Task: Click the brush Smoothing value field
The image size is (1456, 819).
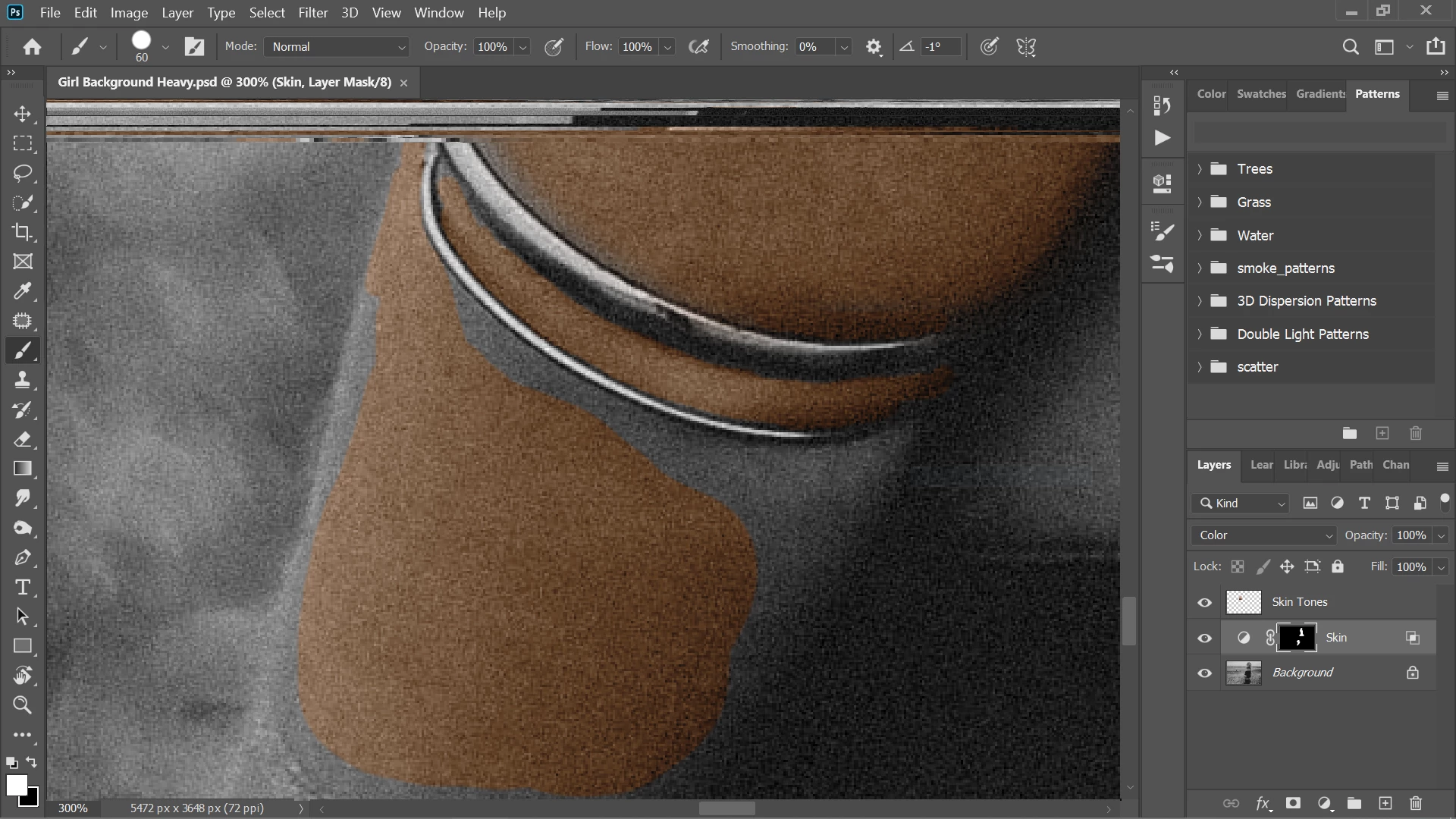Action: tap(813, 47)
